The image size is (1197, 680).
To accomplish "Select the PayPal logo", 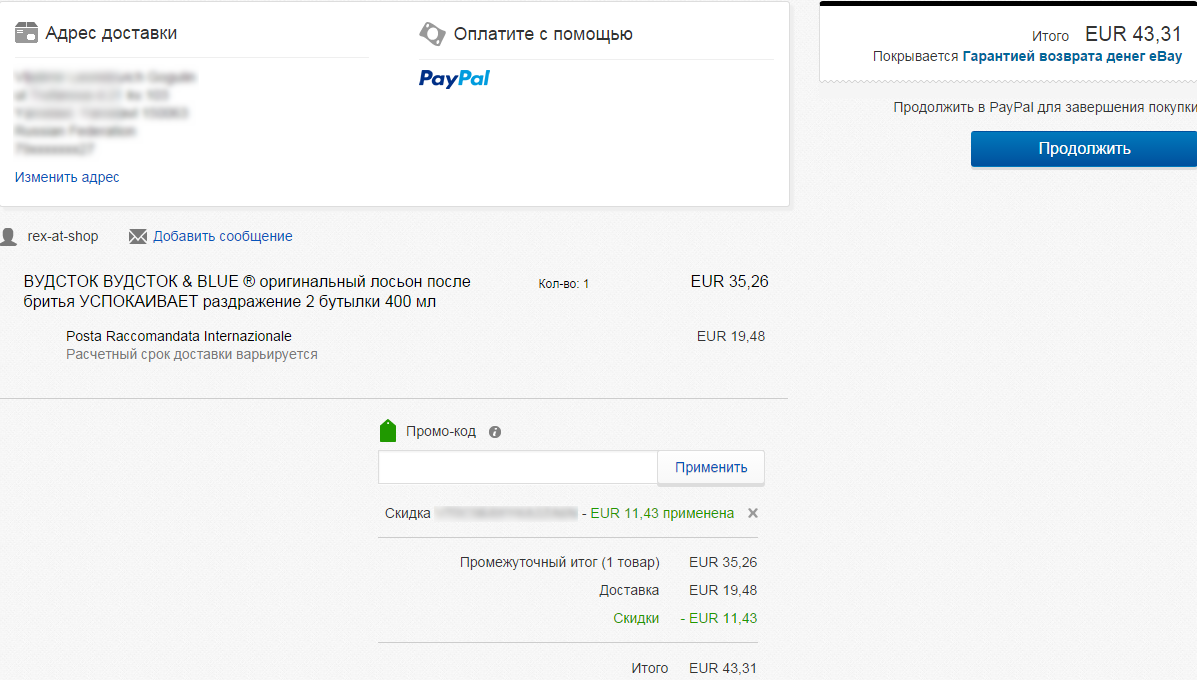I will [x=454, y=78].
